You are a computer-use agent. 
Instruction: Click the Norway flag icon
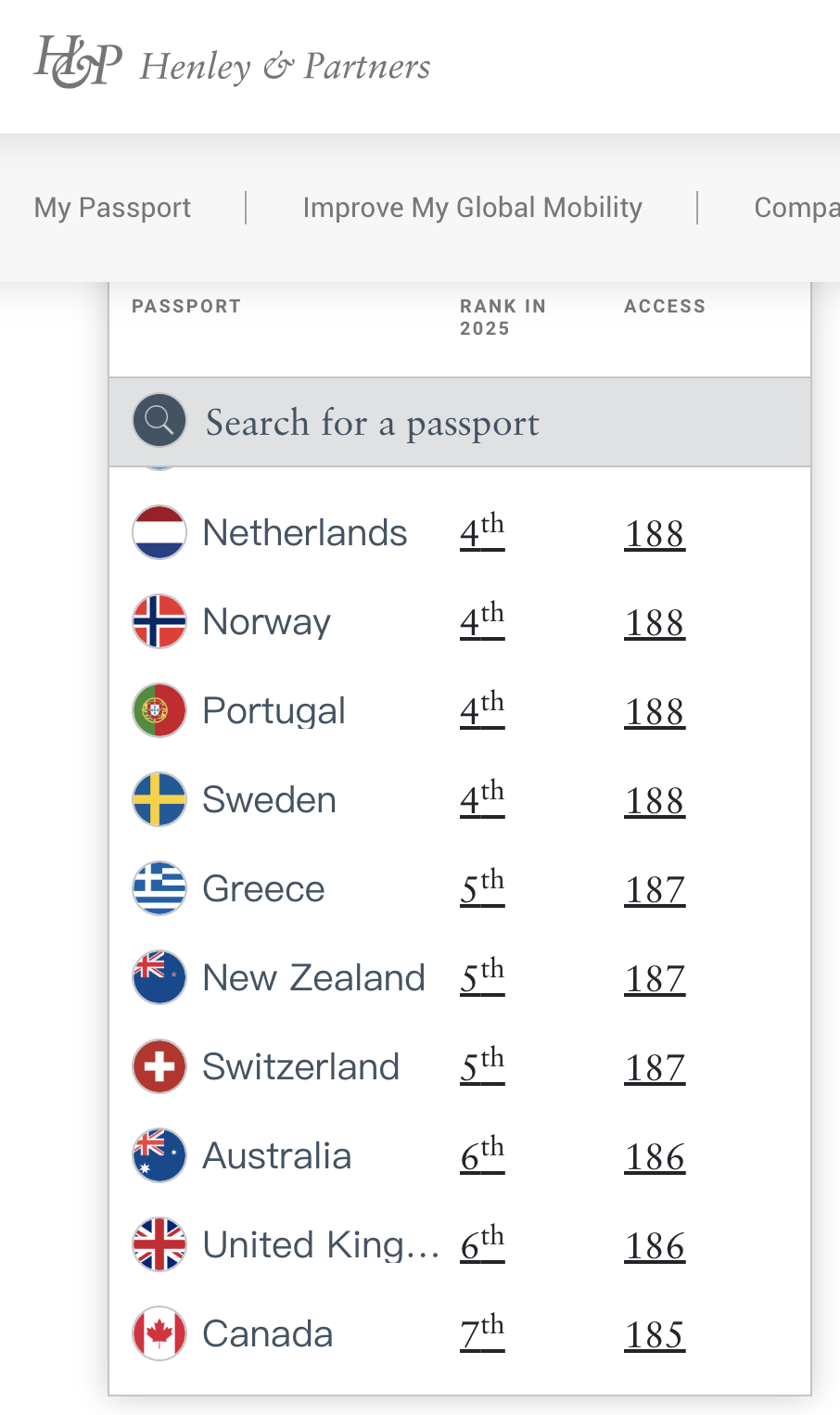[159, 621]
